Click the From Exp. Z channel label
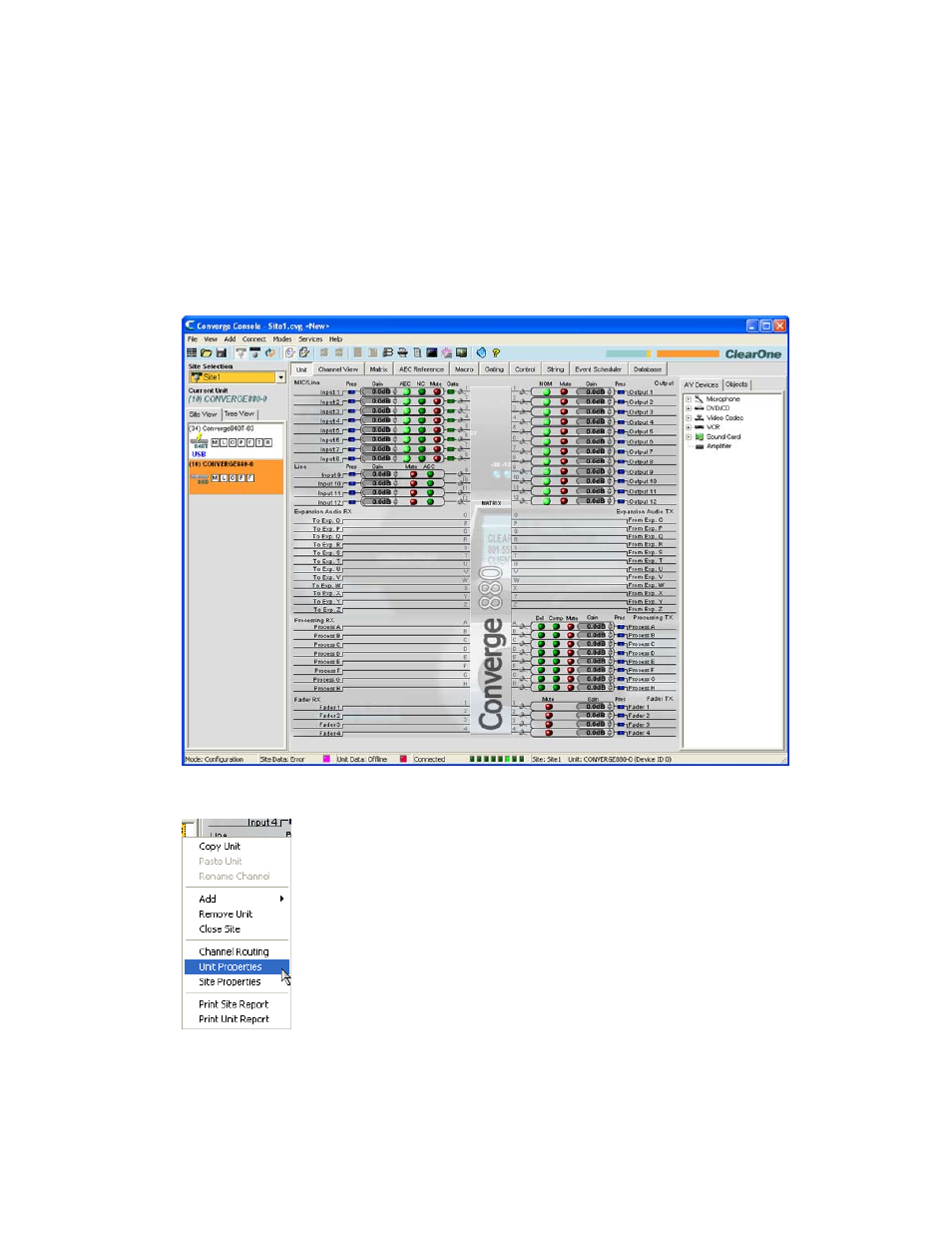 (x=646, y=609)
